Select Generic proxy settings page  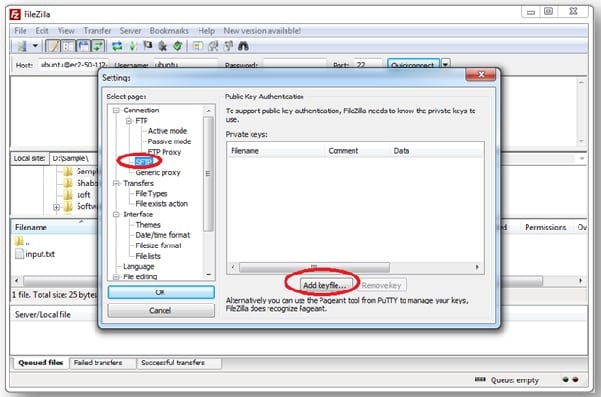(x=158, y=172)
